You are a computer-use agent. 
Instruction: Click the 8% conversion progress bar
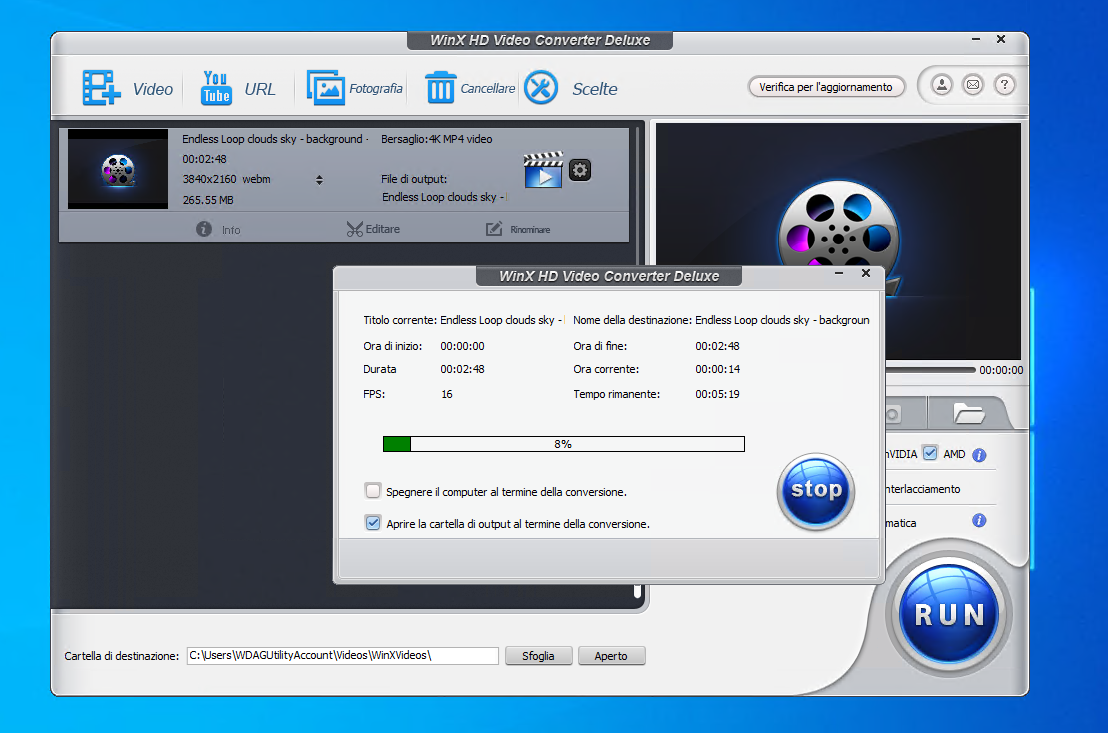[564, 444]
